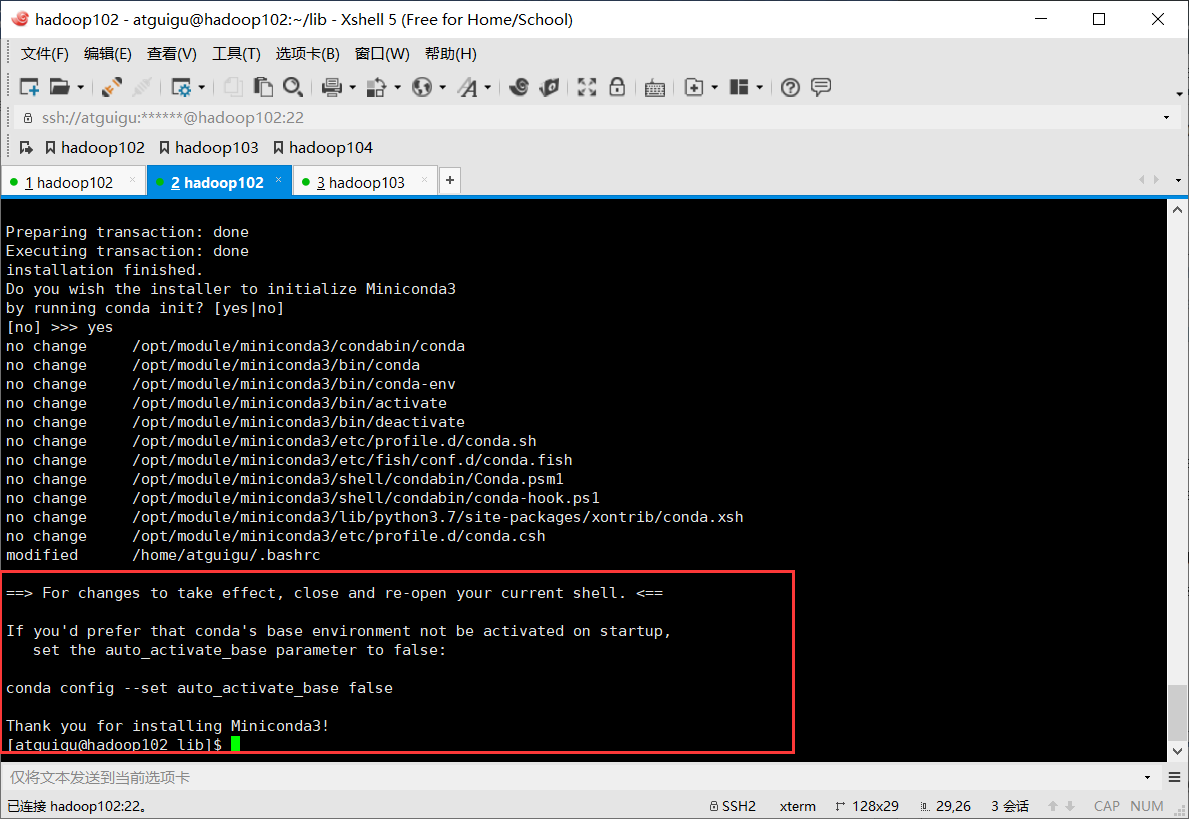
Task: Open the 查看(V) menu
Action: [x=171, y=54]
